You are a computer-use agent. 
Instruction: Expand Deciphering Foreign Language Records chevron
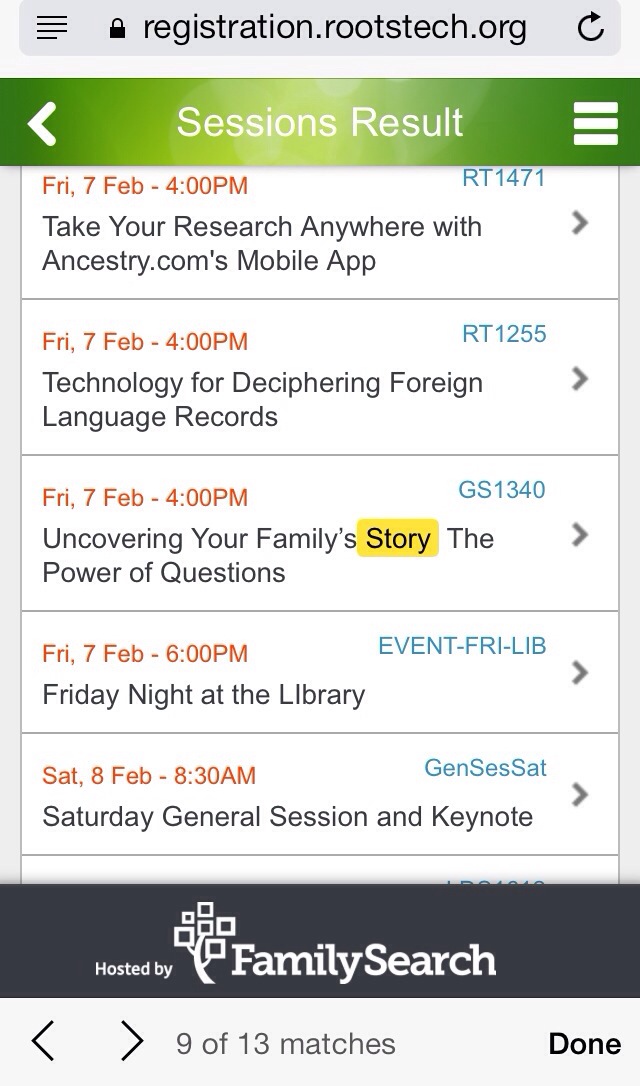[580, 379]
